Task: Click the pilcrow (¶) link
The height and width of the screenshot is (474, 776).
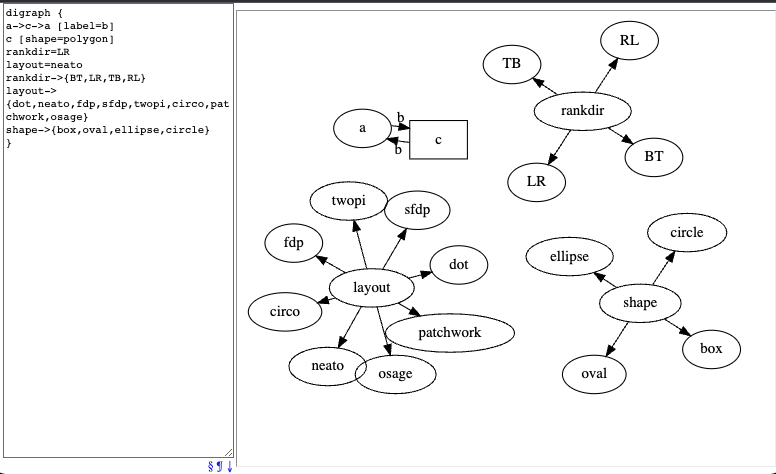Action: point(219,466)
